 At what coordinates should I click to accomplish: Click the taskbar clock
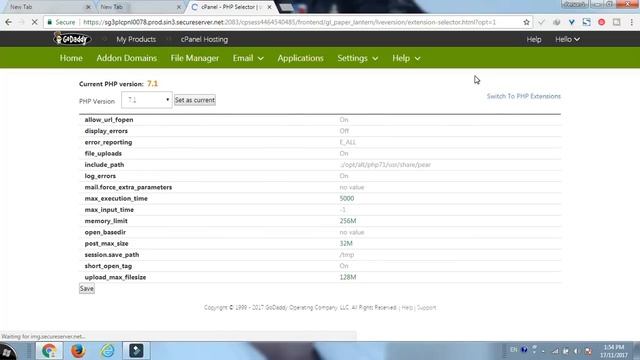(613, 351)
